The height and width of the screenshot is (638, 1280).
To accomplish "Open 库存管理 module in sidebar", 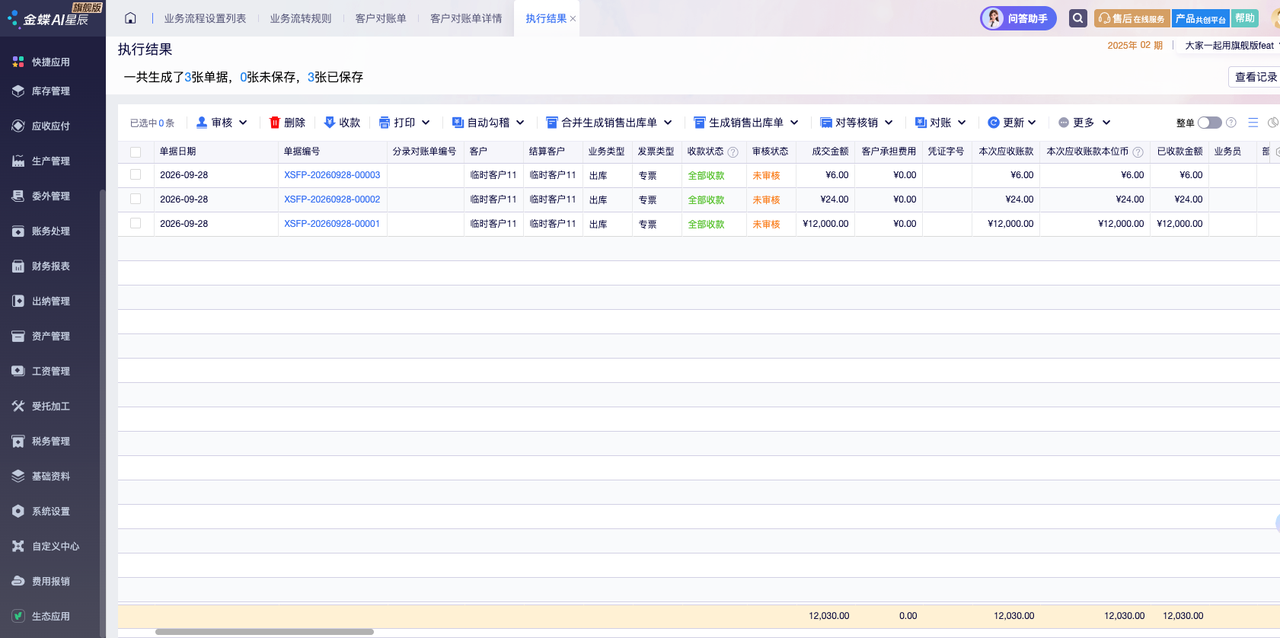I will pyautogui.click(x=40, y=91).
